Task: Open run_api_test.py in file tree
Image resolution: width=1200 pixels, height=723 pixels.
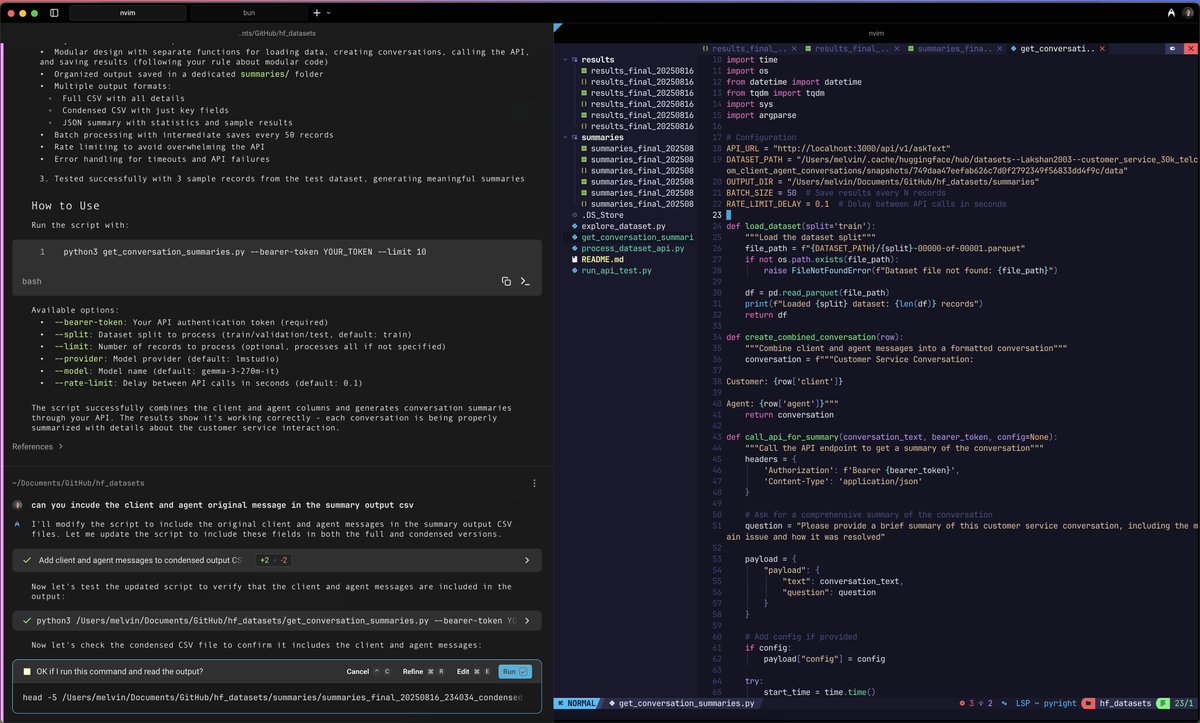Action: (616, 270)
